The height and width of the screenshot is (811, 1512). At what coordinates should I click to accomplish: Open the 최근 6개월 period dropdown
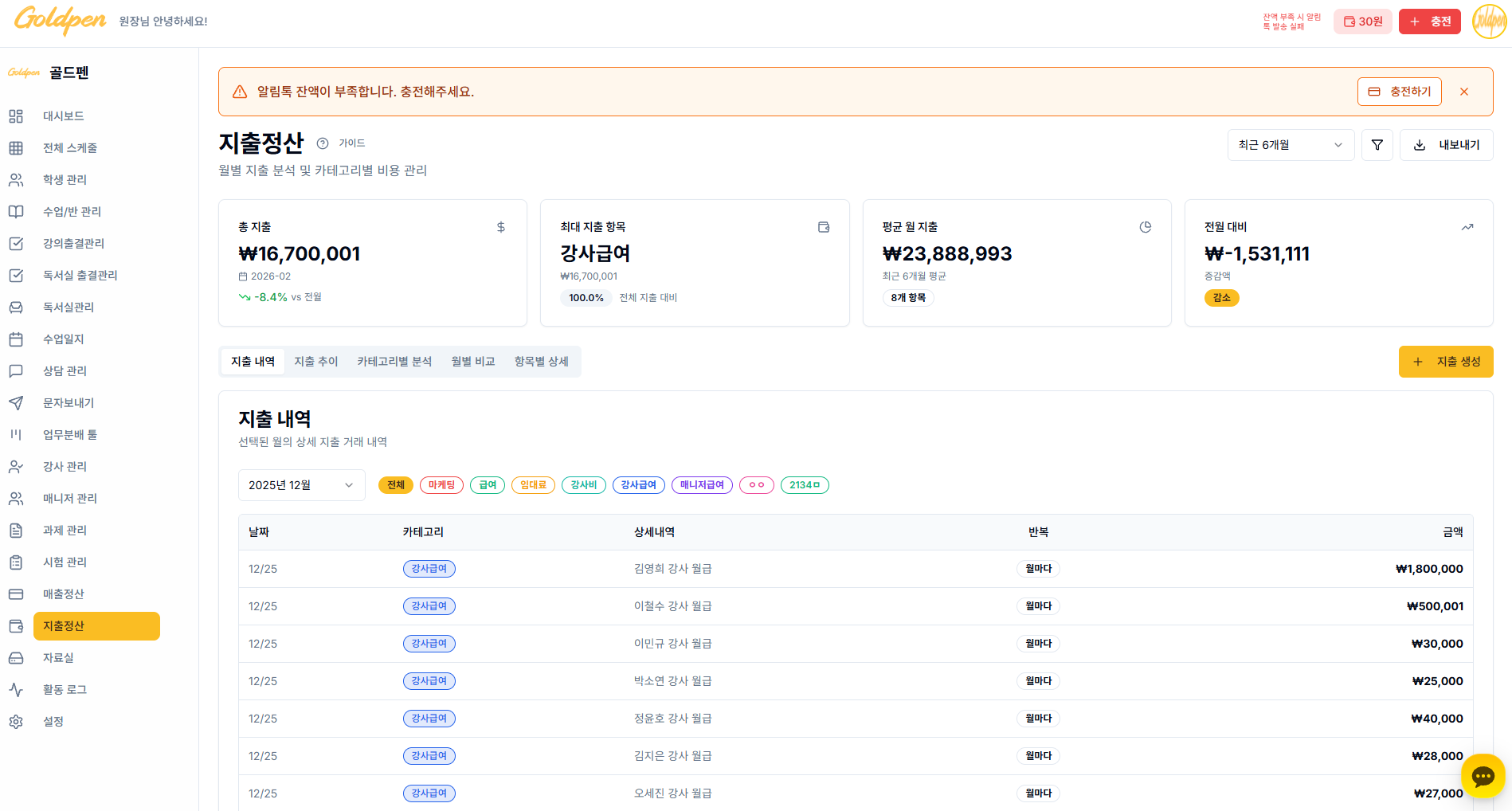(1290, 145)
